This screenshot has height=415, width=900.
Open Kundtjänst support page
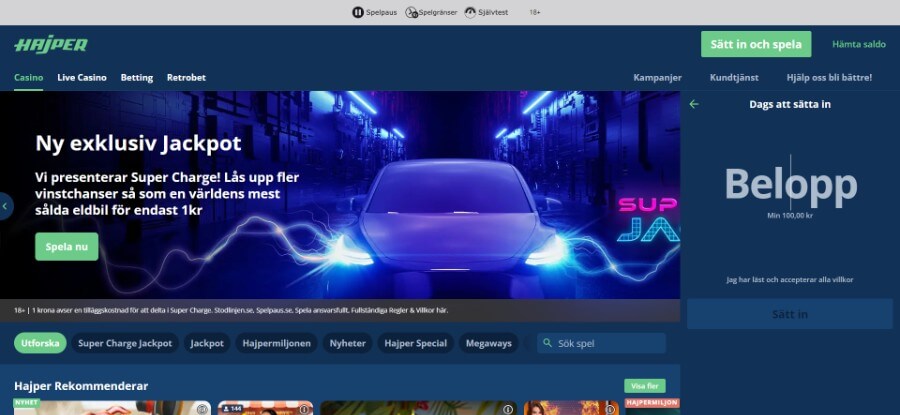[x=734, y=77]
